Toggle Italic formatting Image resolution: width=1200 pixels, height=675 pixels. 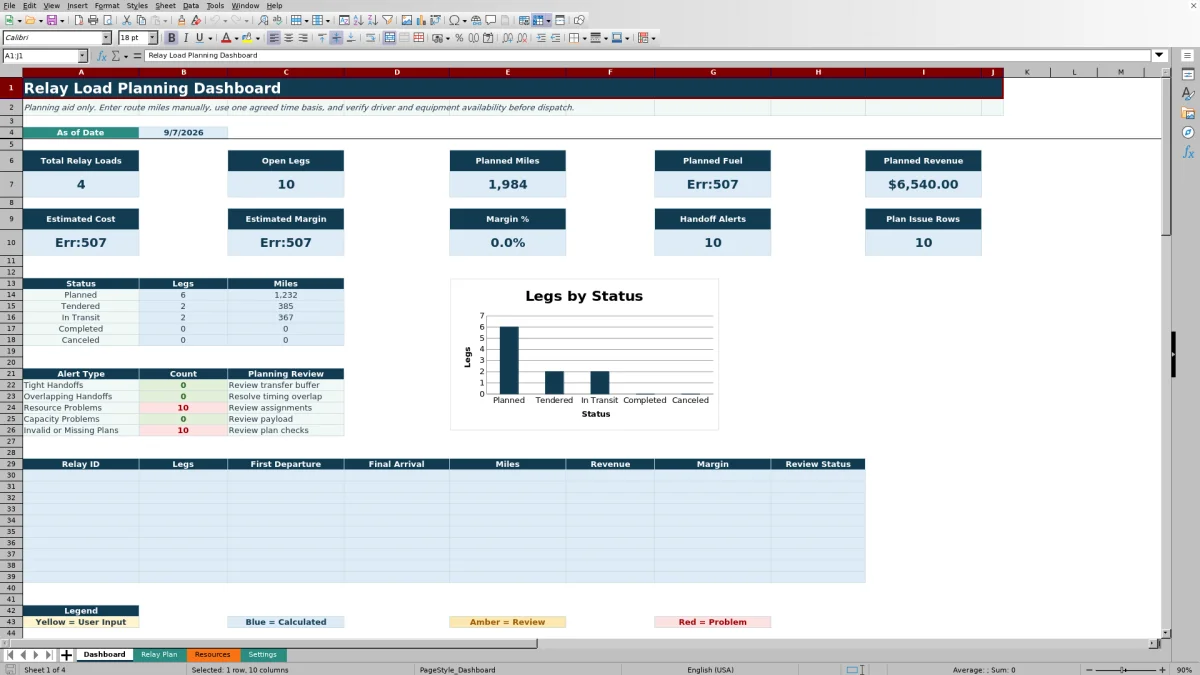click(186, 38)
